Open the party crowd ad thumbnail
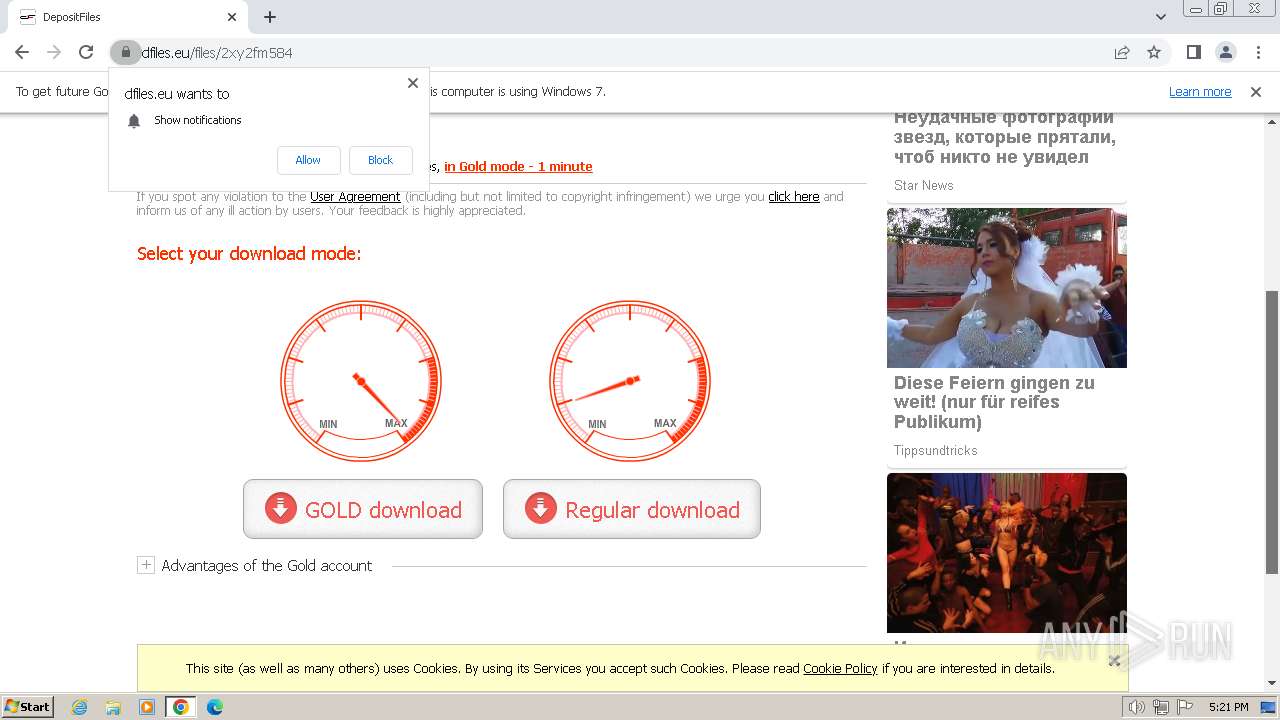This screenshot has height=720, width=1280. (x=1007, y=553)
